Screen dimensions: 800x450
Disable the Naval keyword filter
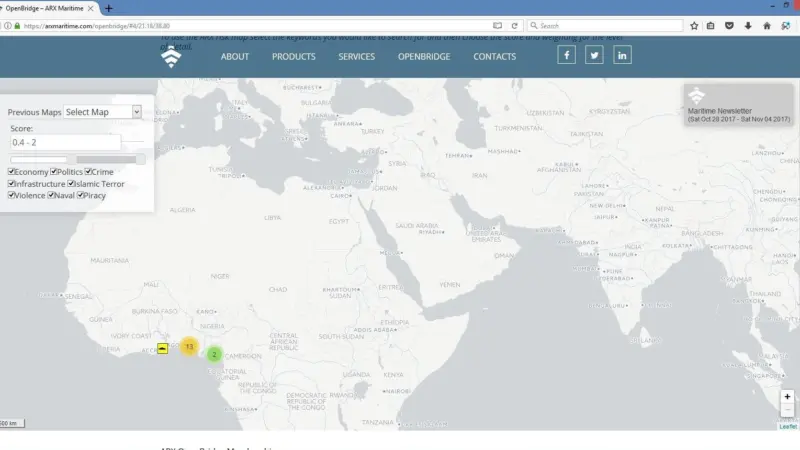tap(51, 195)
